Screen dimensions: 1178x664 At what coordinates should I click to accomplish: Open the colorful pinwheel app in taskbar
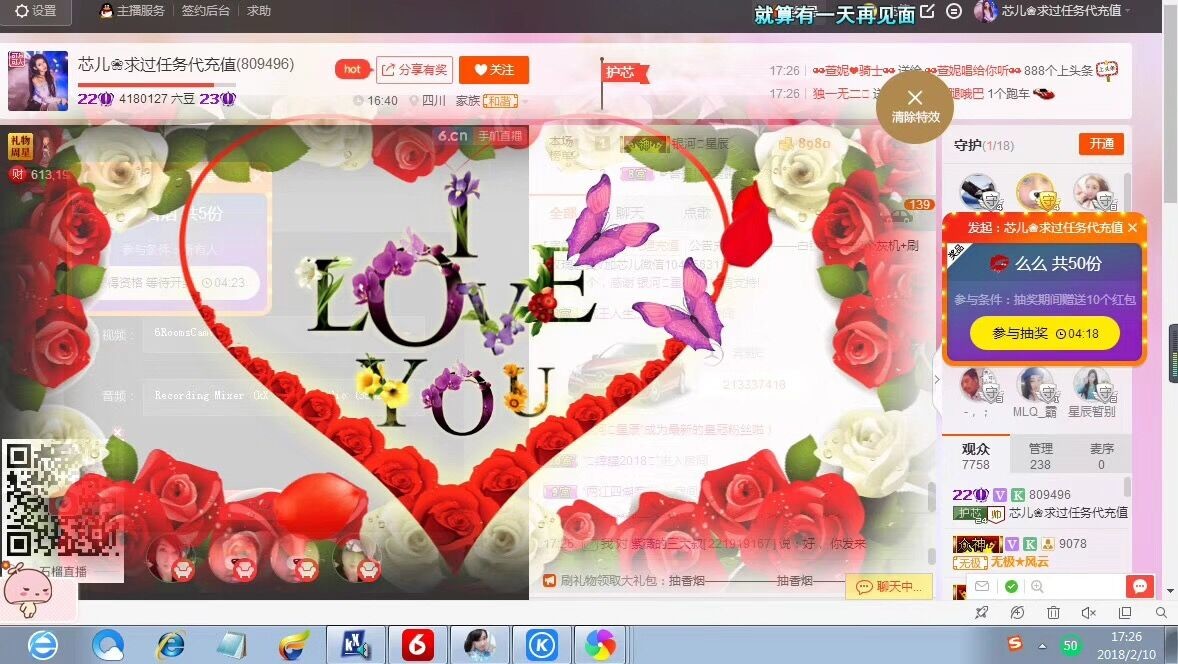(x=600, y=644)
